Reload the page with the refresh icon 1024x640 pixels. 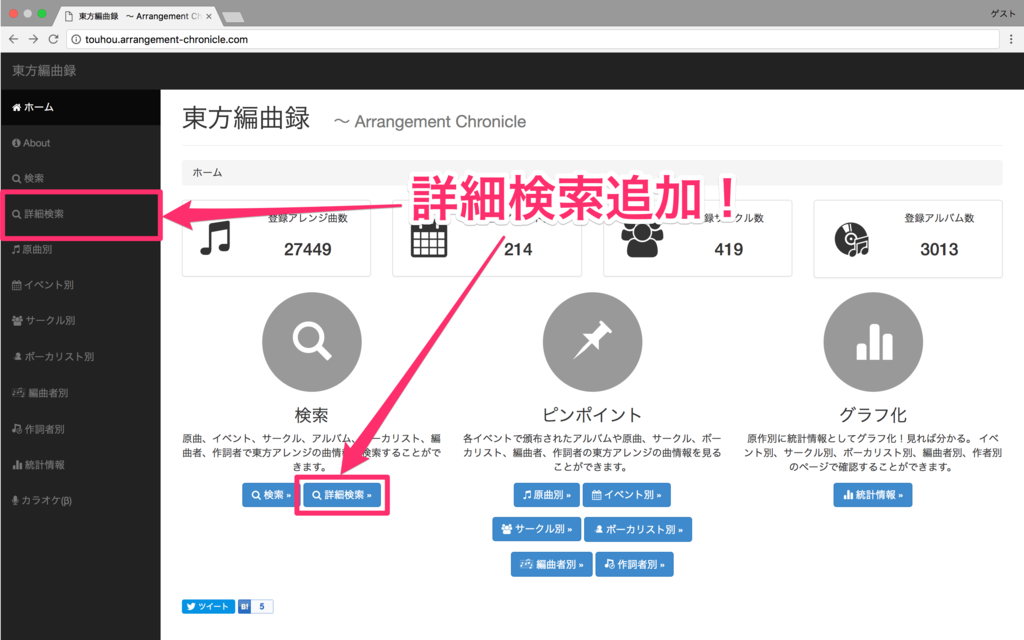(54, 39)
